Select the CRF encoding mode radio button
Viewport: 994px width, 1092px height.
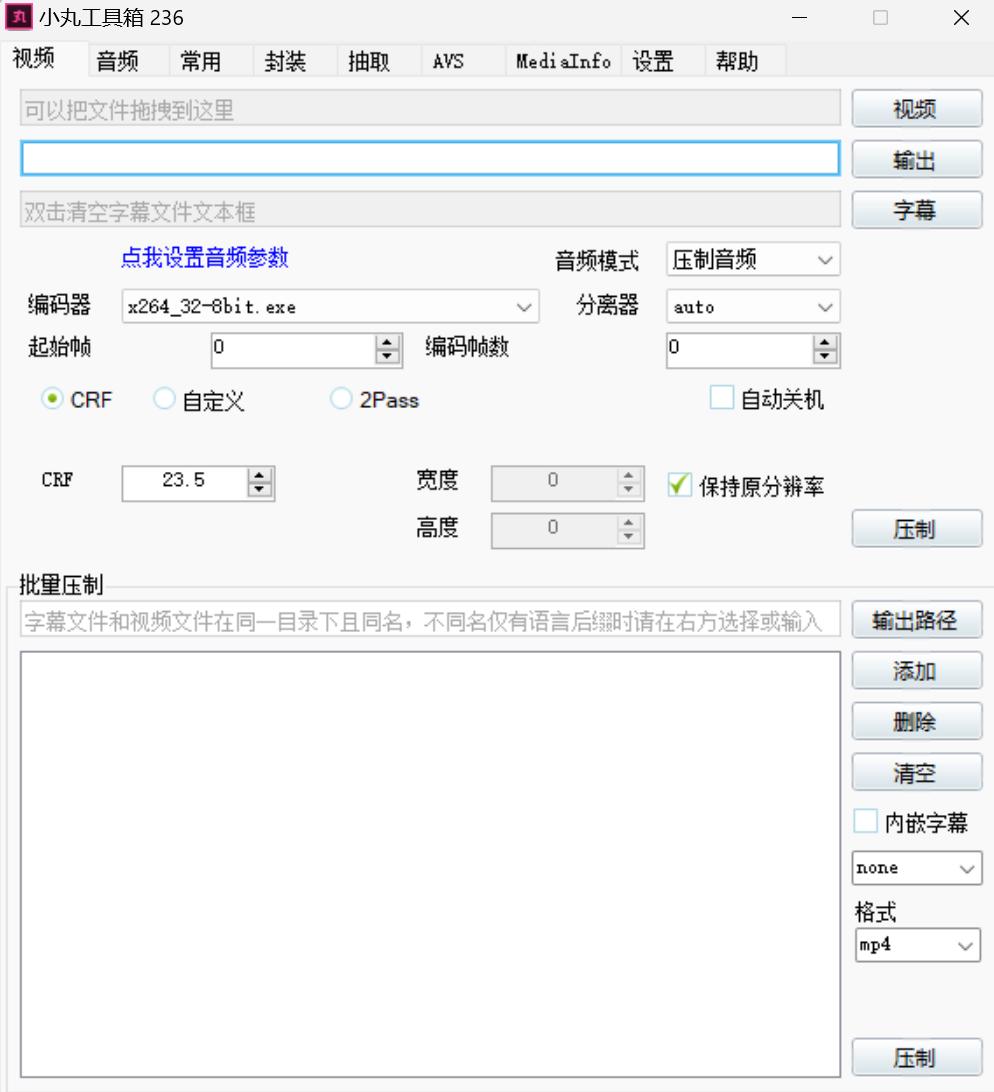pos(51,400)
